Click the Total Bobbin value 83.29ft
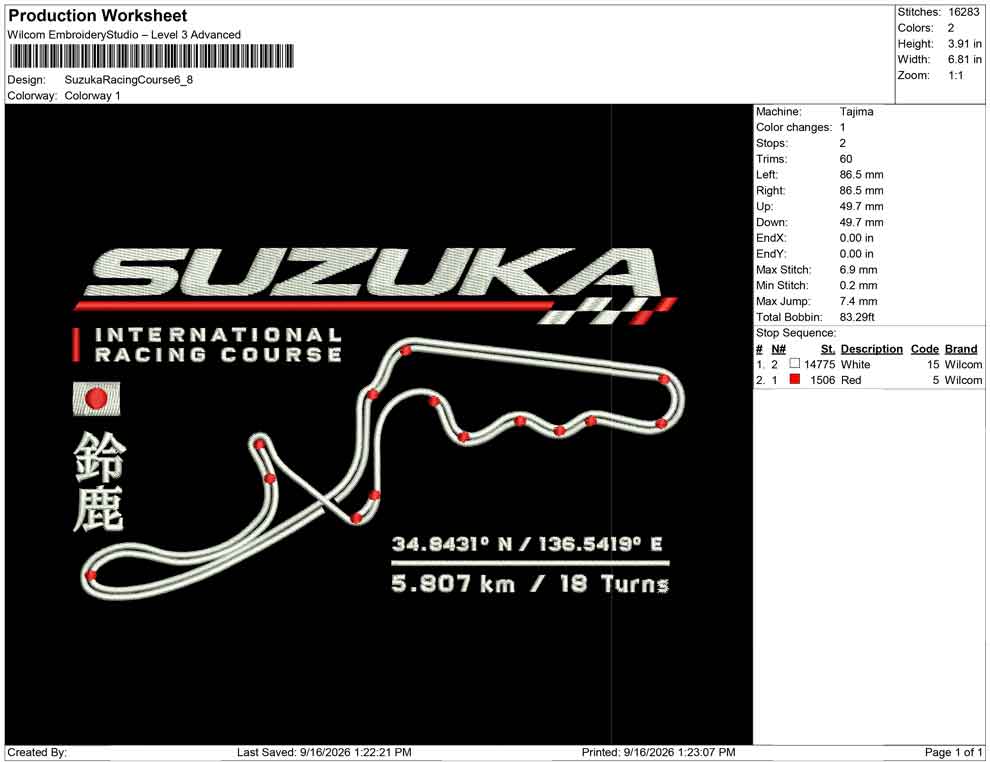Screen dimensions: 990x762 [857, 317]
